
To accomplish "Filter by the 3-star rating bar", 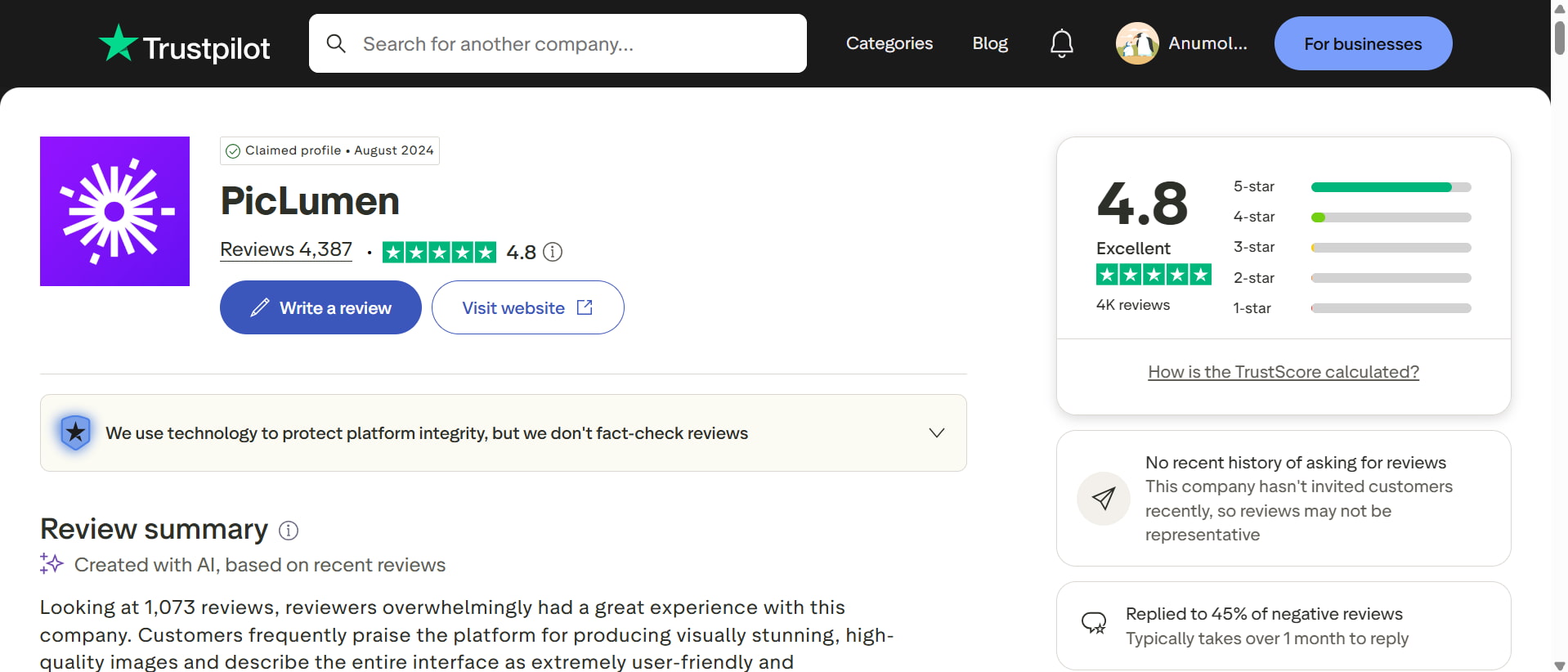I will 1391,248.
